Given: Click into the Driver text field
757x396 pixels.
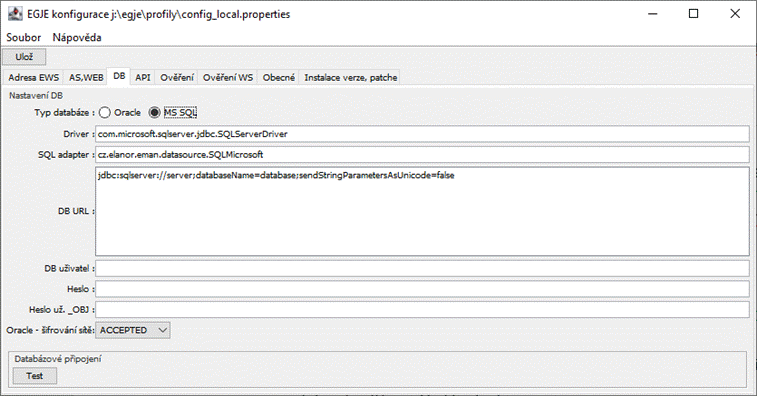Looking at the screenshot, I should click(422, 134).
